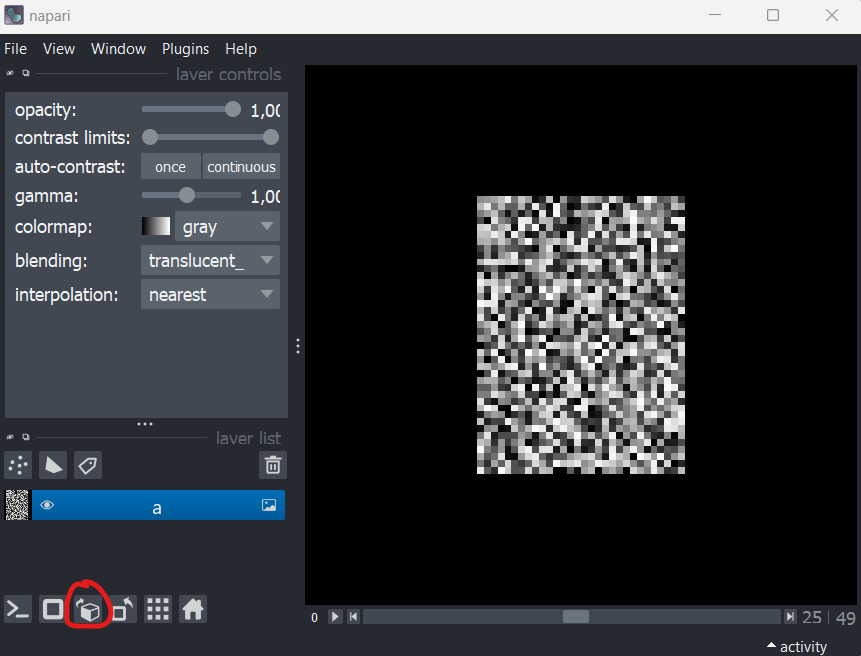
Task: Toggle 2D/3D display mode
Action: [x=52, y=608]
